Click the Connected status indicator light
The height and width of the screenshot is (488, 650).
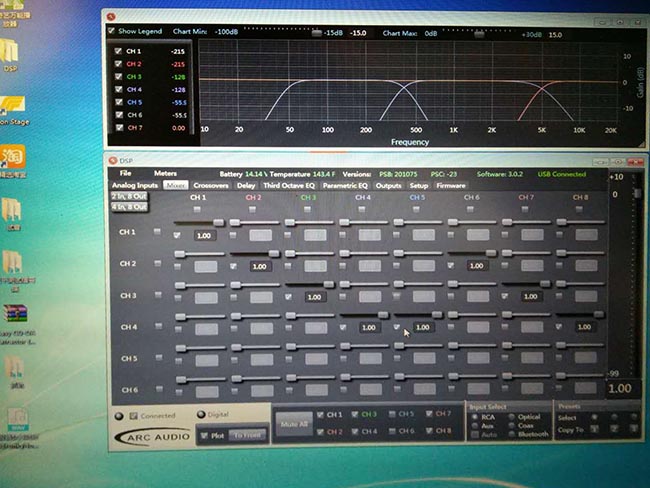(x=119, y=415)
